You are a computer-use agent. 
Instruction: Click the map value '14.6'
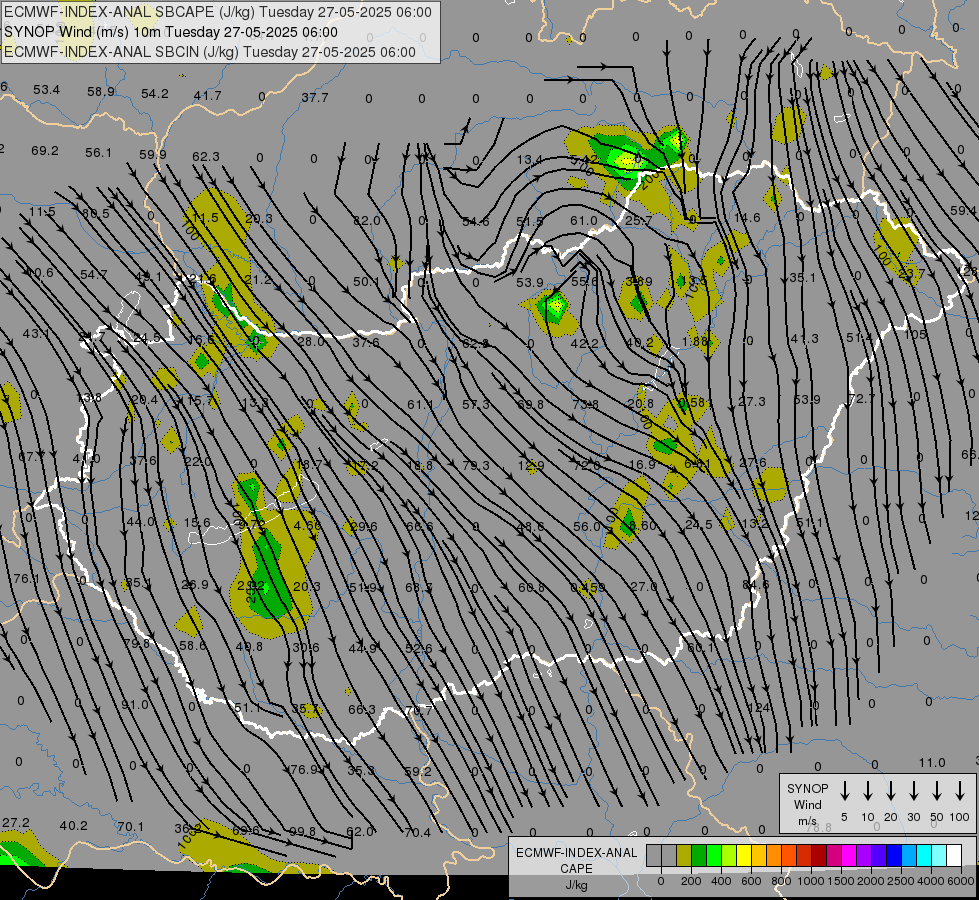[x=747, y=217]
